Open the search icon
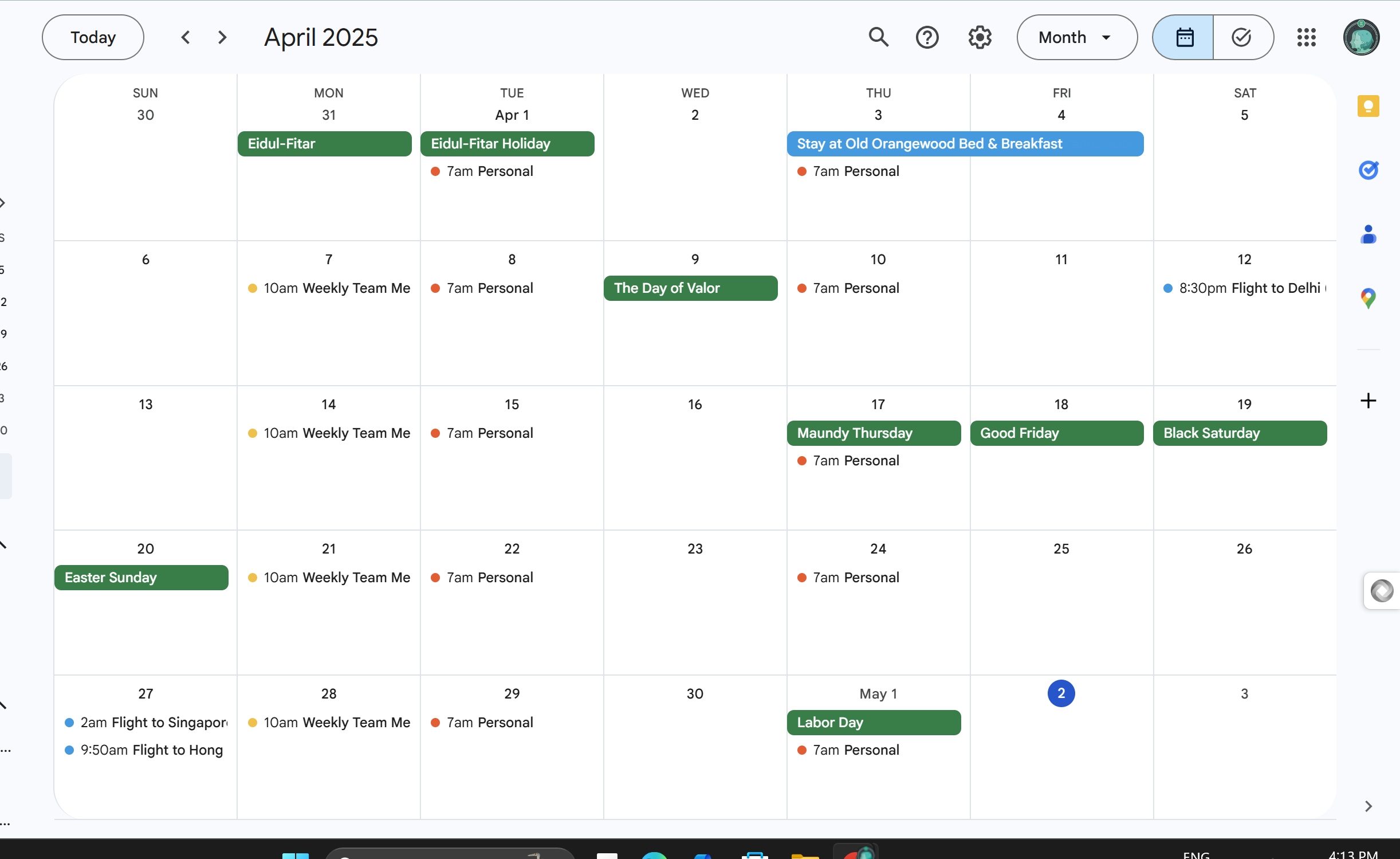Viewport: 1400px width, 859px height. coord(878,37)
